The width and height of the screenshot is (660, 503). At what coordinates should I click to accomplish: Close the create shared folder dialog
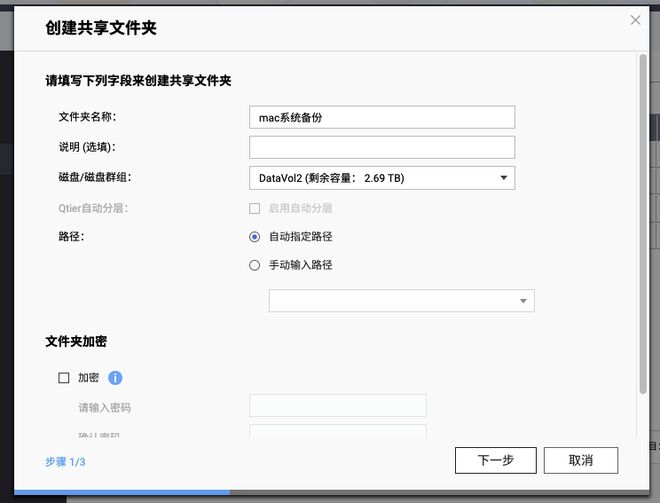click(635, 20)
